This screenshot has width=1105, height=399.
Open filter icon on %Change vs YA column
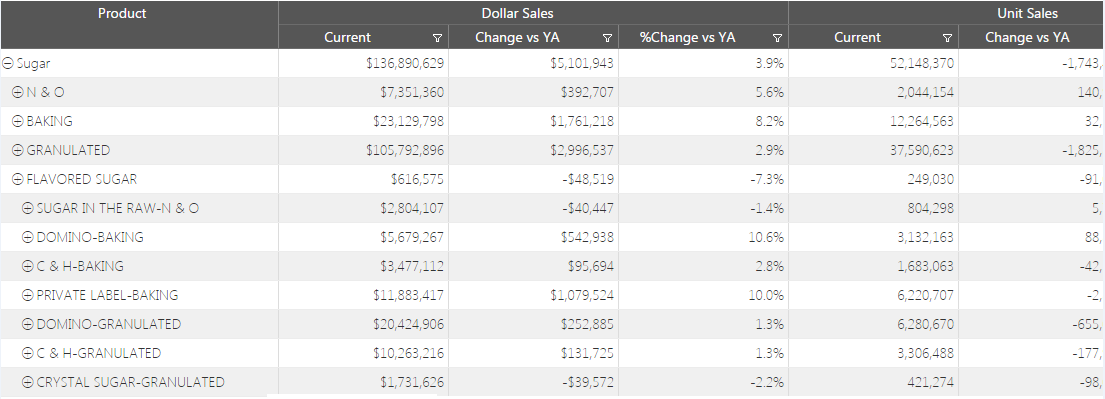click(777, 38)
